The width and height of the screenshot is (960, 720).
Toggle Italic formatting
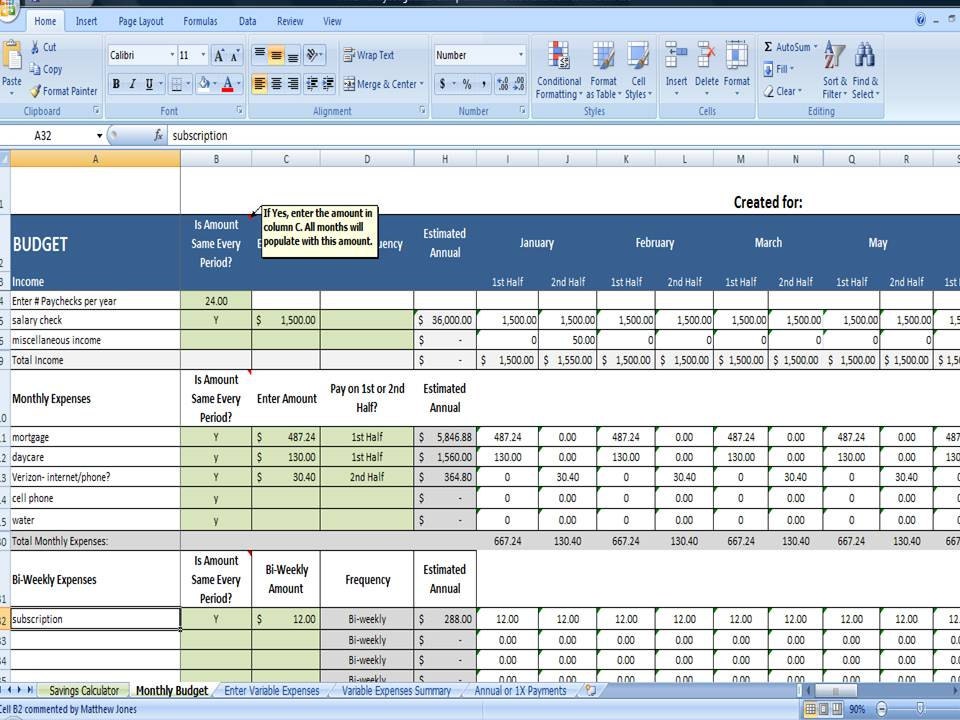[132, 84]
